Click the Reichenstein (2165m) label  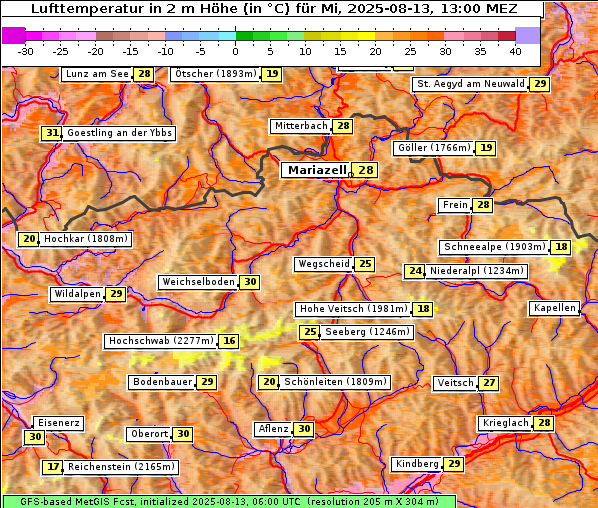(121, 467)
